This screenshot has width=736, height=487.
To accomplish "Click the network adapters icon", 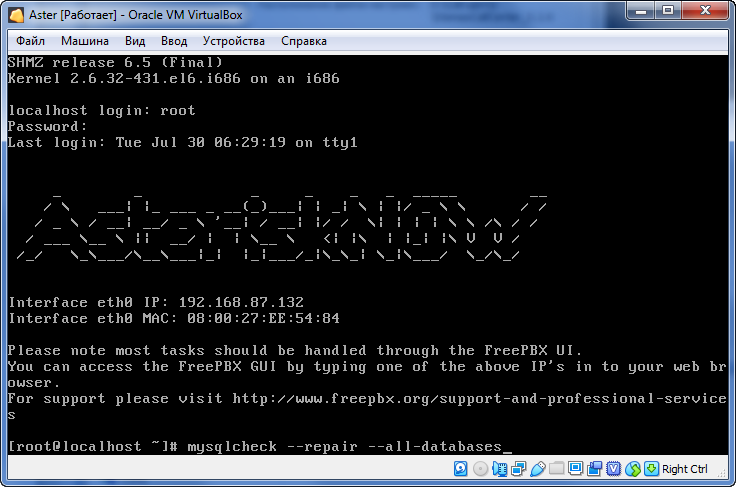I will click(x=519, y=469).
